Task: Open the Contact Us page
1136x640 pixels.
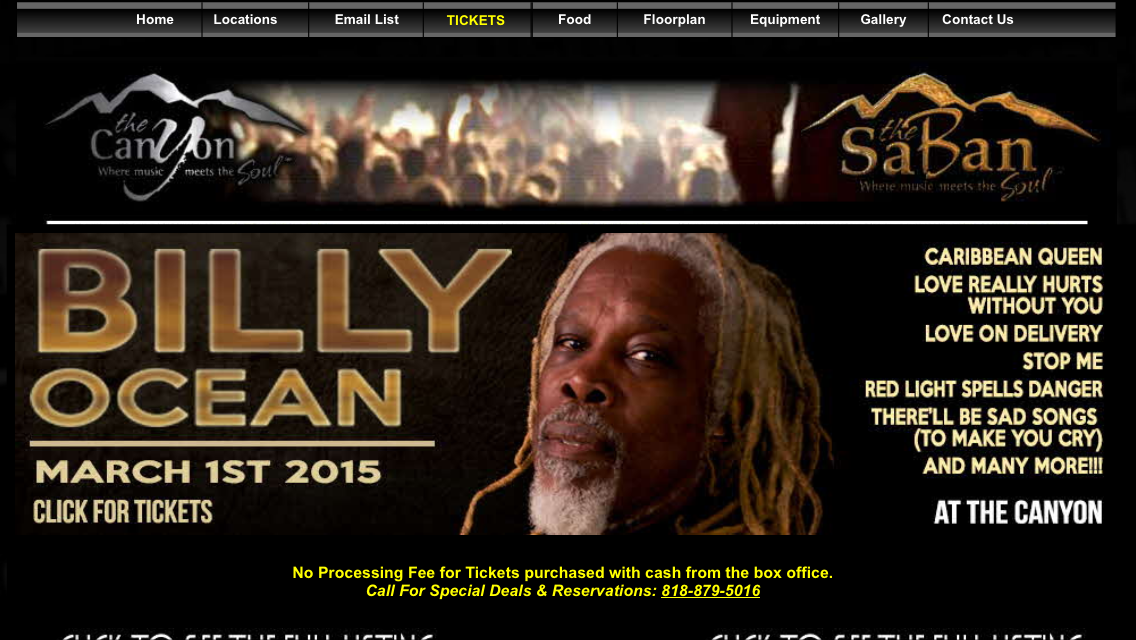Action: [x=977, y=20]
